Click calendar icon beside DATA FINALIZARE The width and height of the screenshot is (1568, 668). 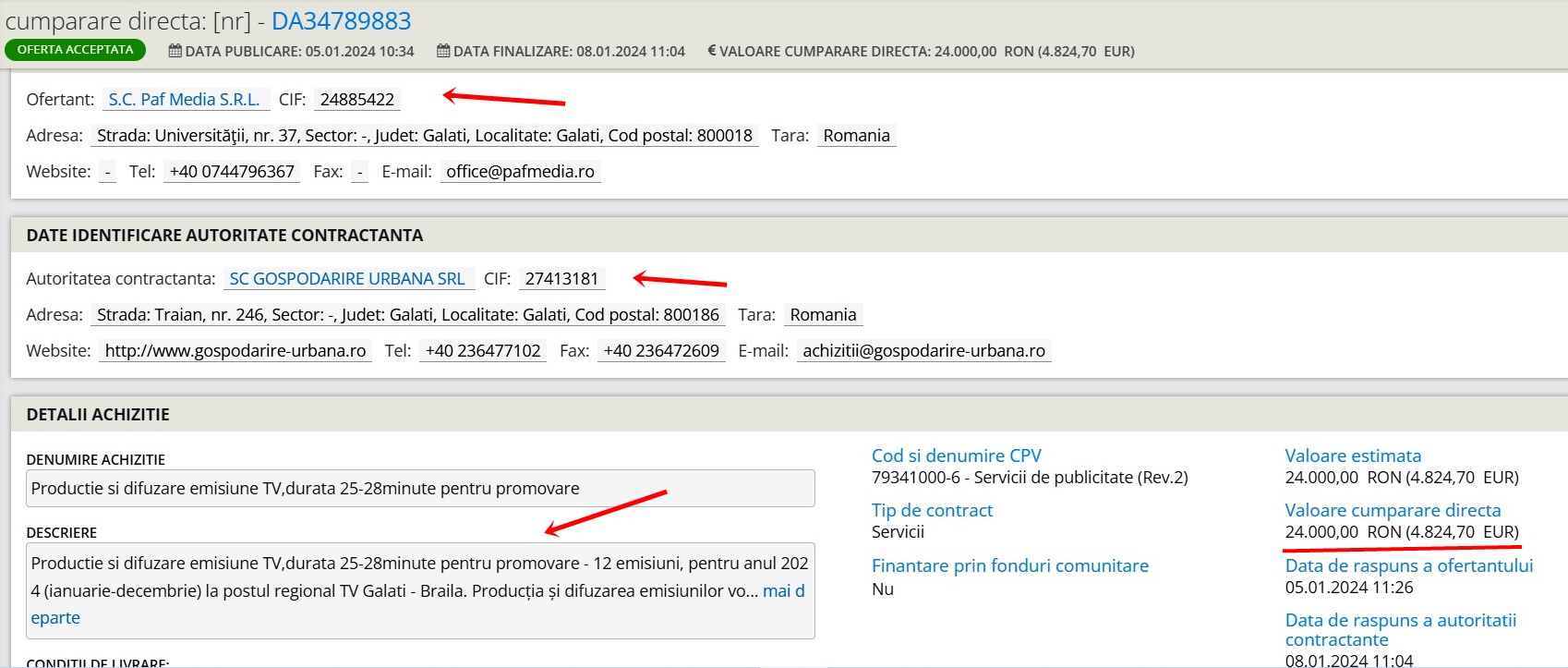pyautogui.click(x=443, y=51)
